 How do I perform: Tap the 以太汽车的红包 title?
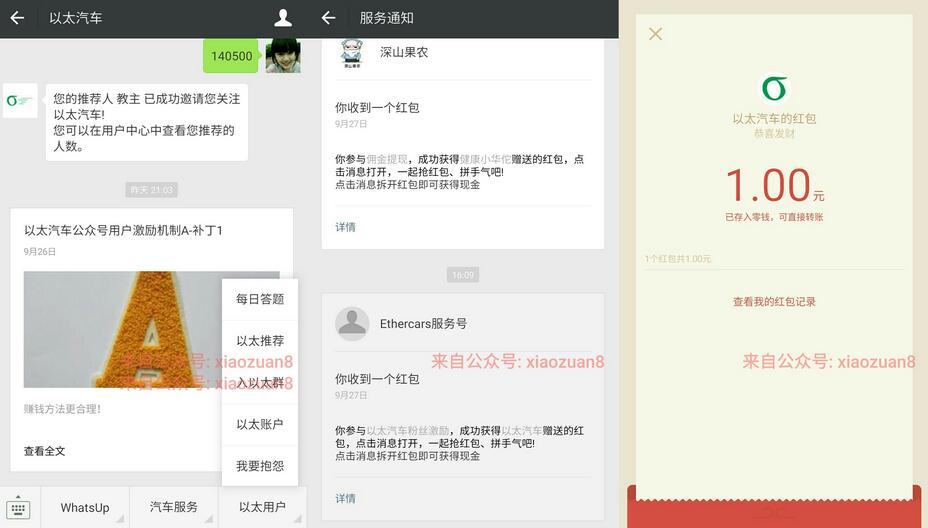774,118
